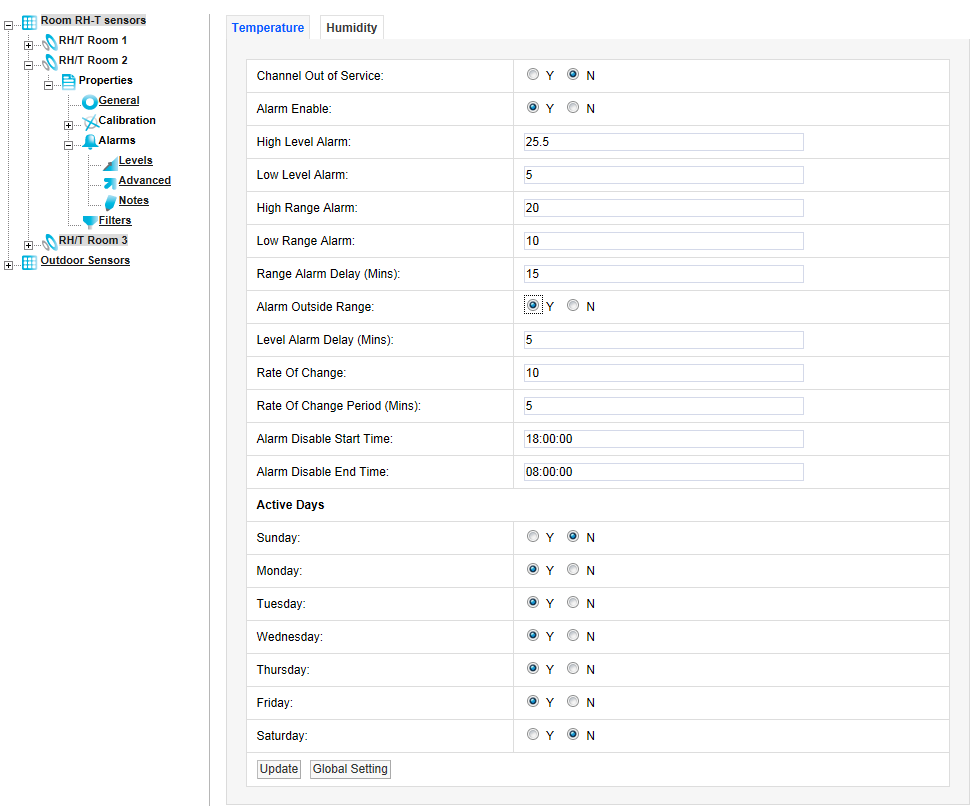Viewport: 977px width, 806px height.
Task: Click the Alarms bell icon
Action: tap(89, 141)
